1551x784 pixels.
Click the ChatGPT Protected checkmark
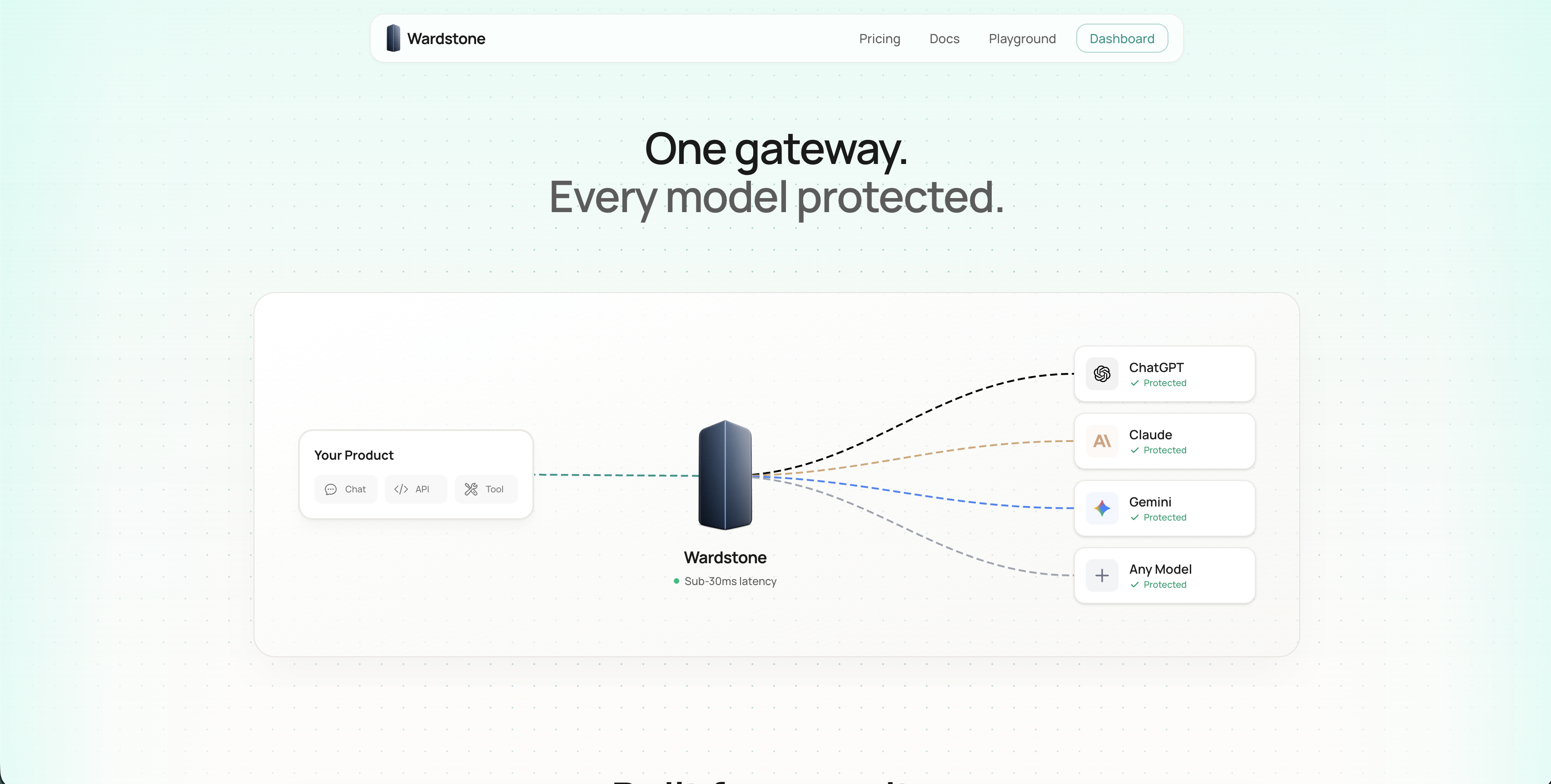pos(1134,383)
